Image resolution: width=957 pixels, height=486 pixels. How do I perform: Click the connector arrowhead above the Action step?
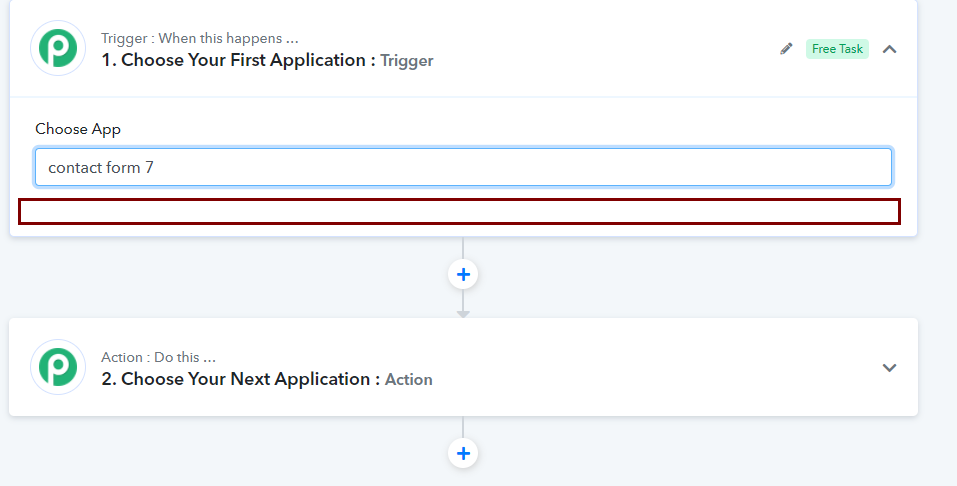(463, 314)
